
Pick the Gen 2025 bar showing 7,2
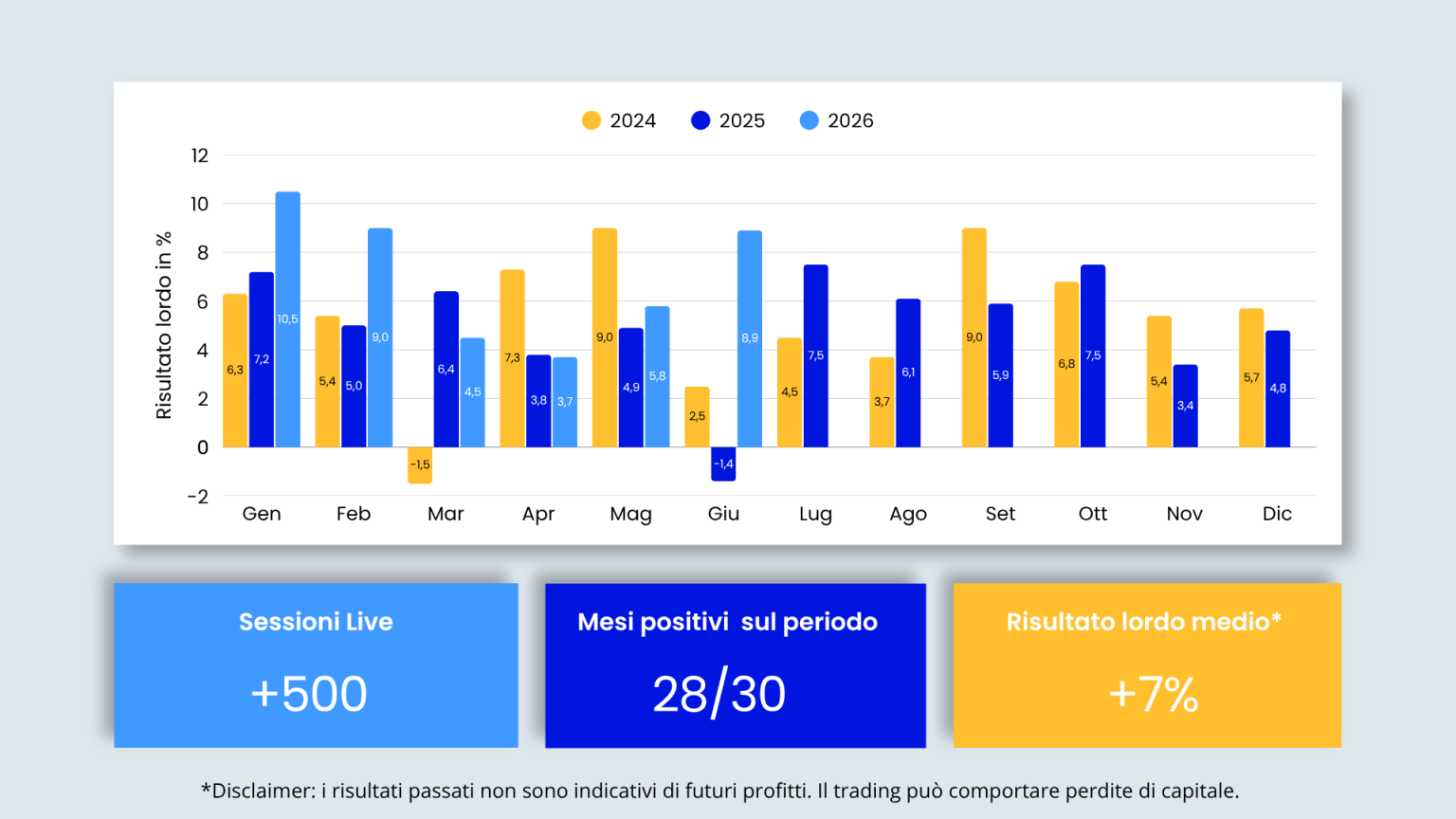262,359
